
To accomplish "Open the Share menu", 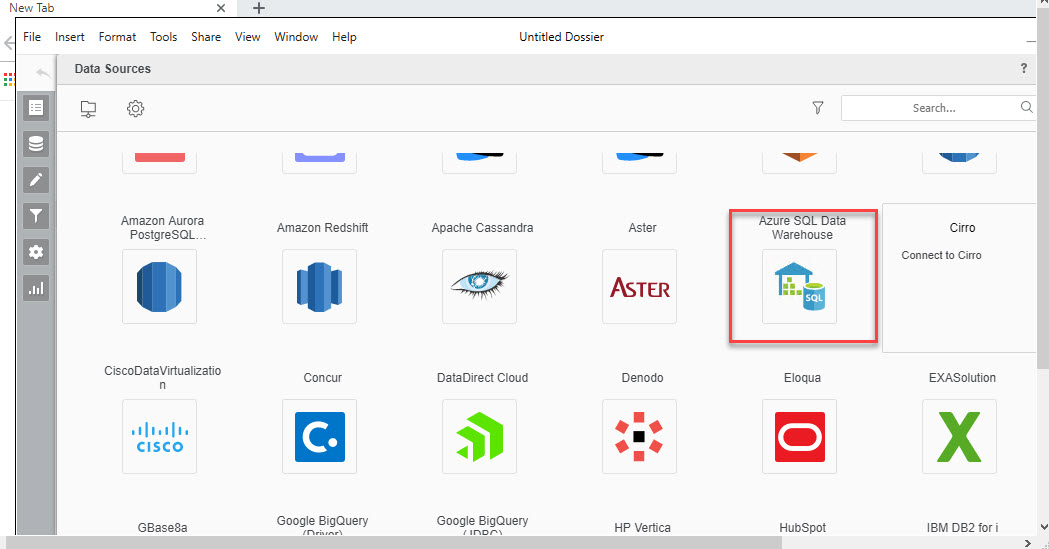I will [206, 37].
